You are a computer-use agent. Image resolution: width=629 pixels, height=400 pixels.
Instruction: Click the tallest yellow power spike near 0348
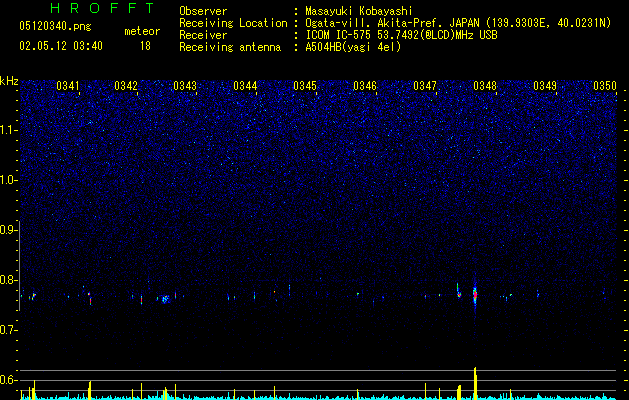click(x=475, y=383)
